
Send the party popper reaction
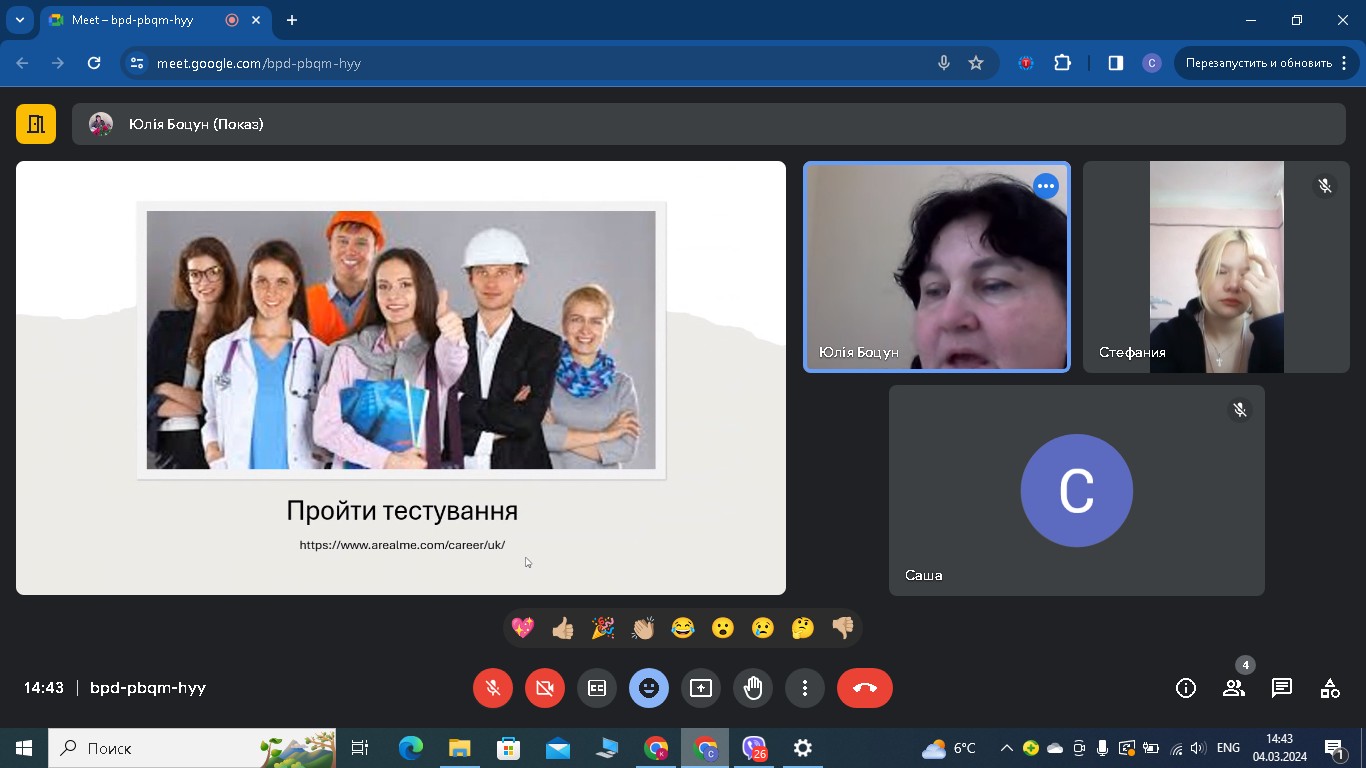(x=603, y=628)
